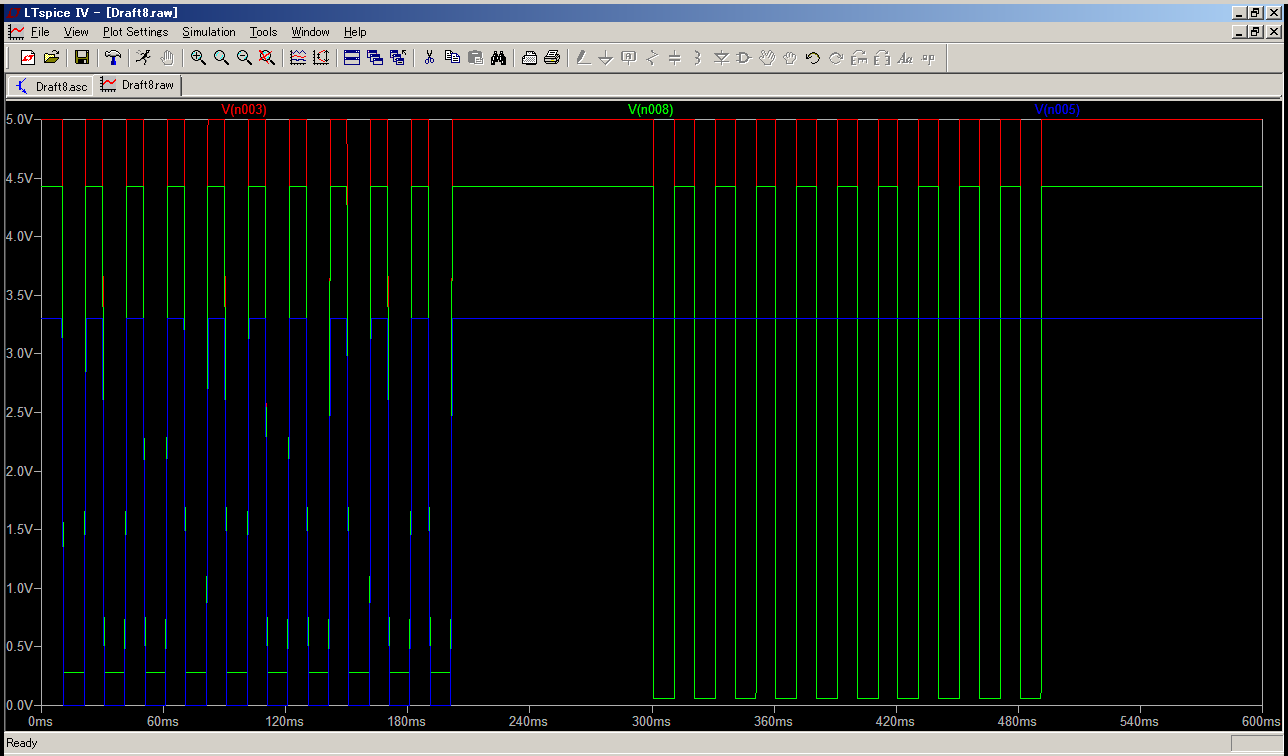Click the Zoom Out magnifier icon
Image resolution: width=1288 pixels, height=756 pixels.
click(244, 58)
